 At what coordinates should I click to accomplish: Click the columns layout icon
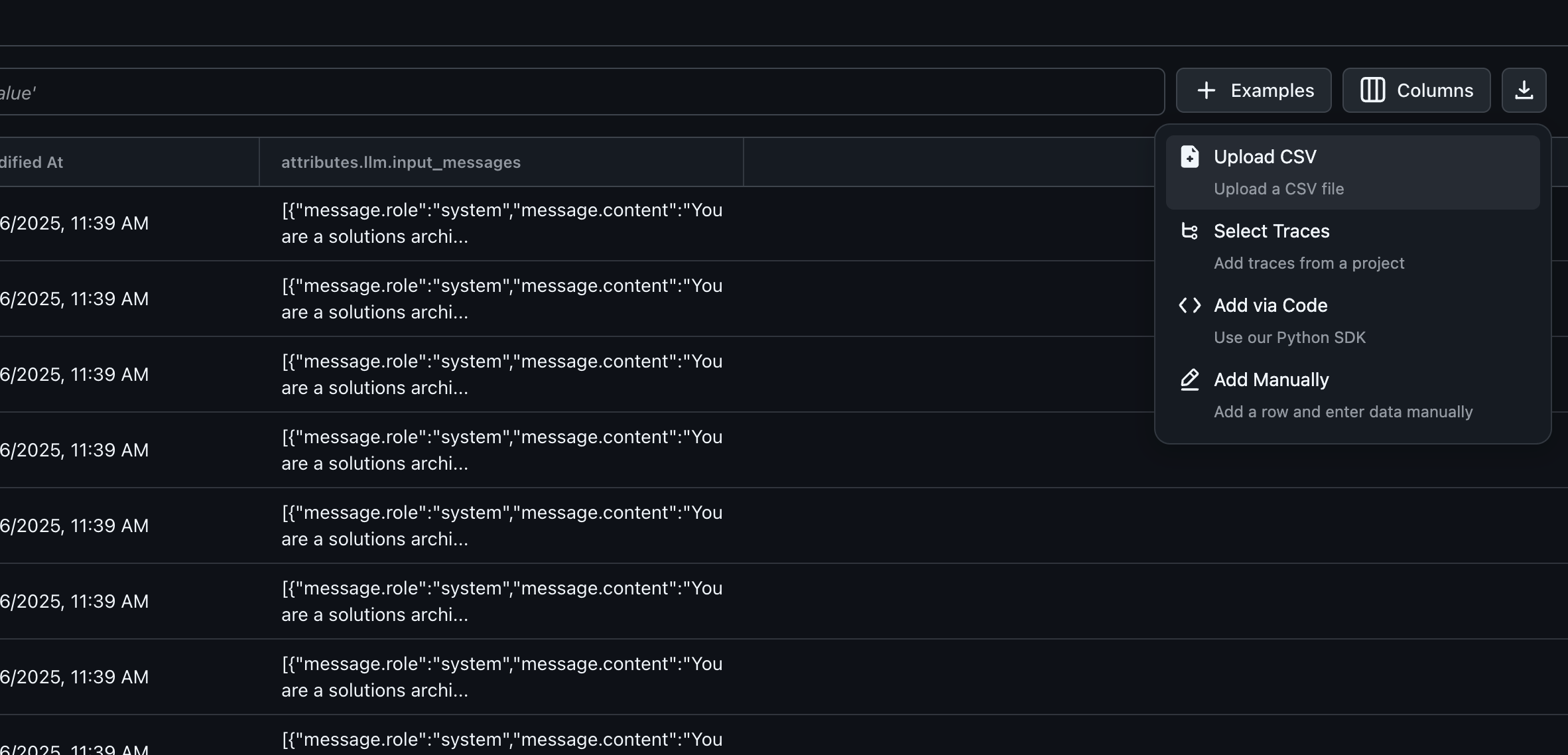(1372, 90)
